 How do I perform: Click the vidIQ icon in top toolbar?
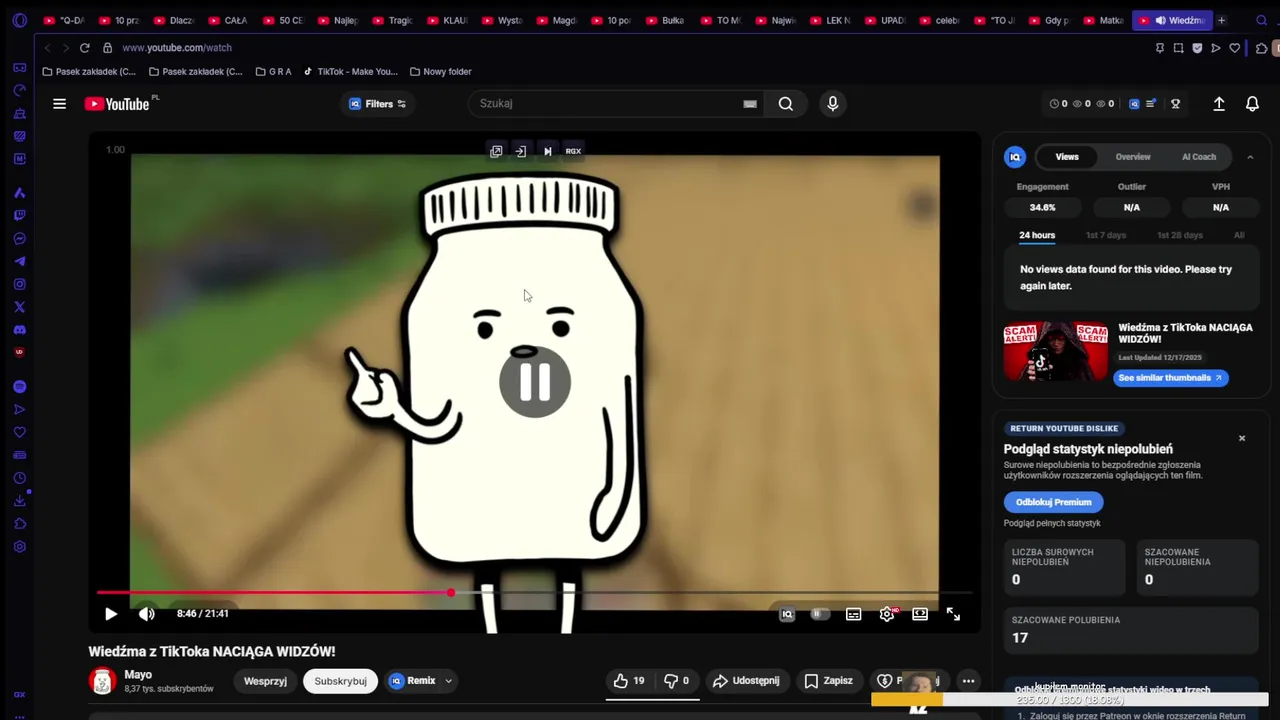[x=1134, y=104]
